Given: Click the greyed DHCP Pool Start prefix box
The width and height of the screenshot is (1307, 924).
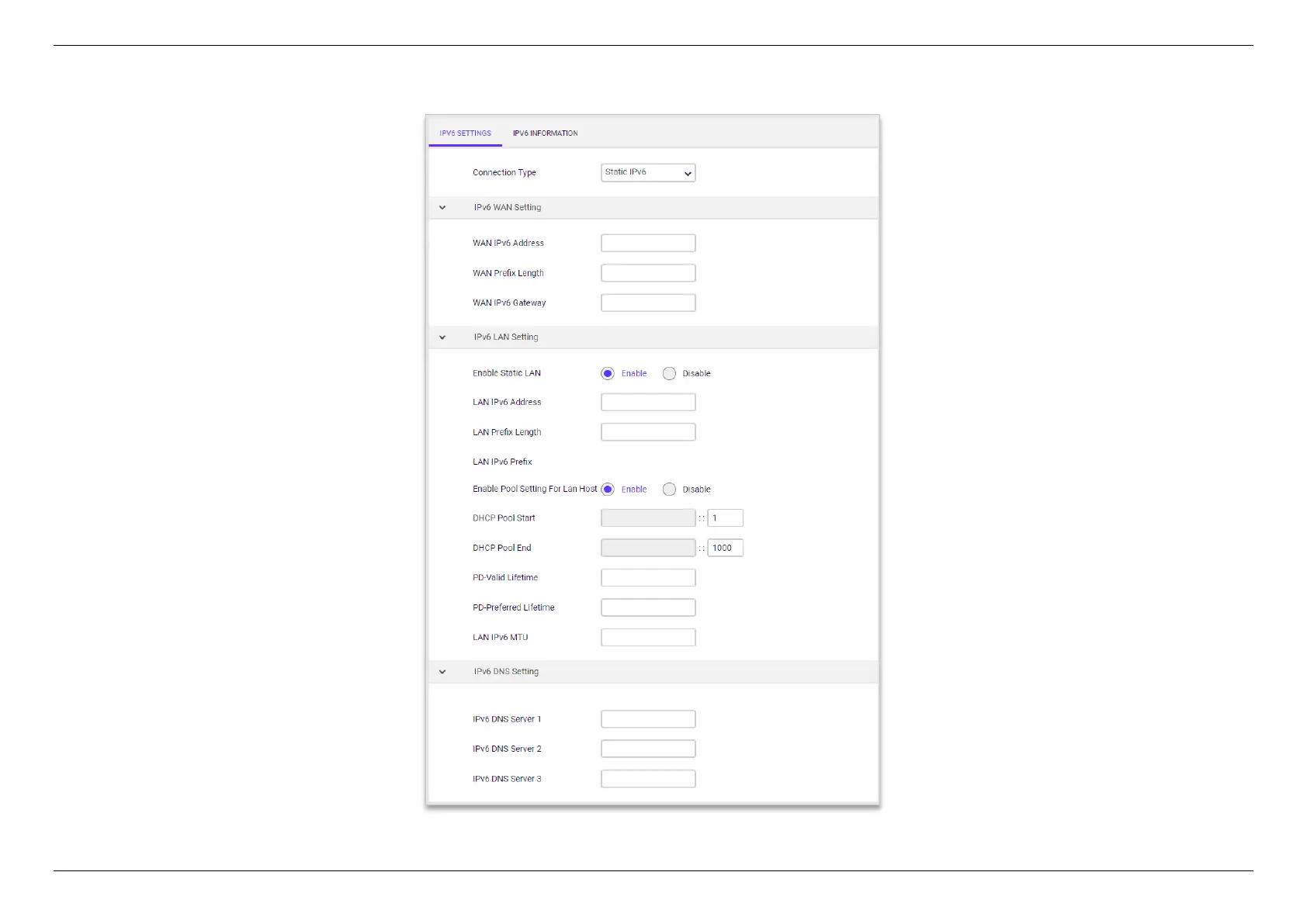Looking at the screenshot, I should 648,517.
